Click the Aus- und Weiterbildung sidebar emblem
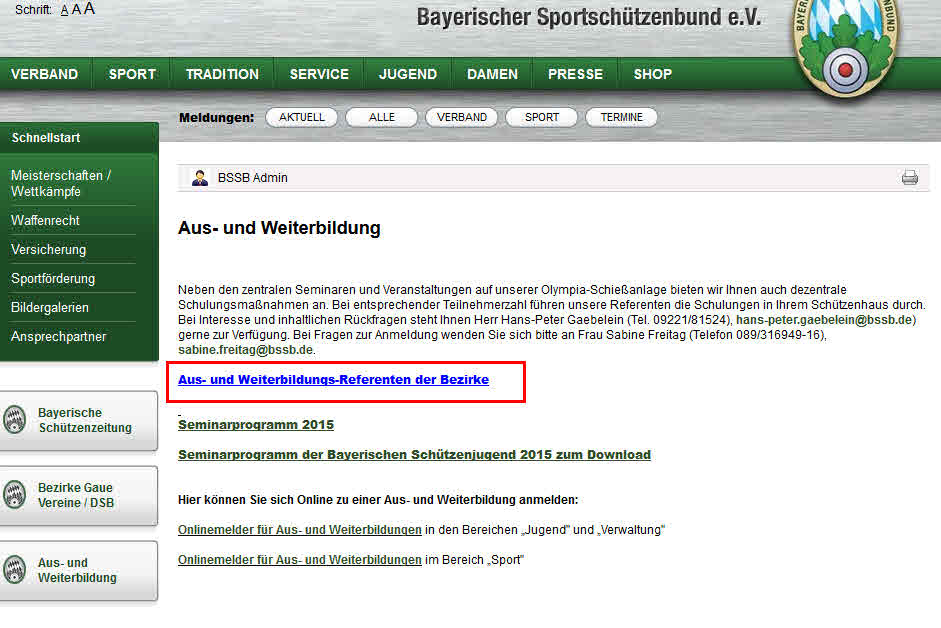Viewport: 941px width, 628px height. [15, 570]
